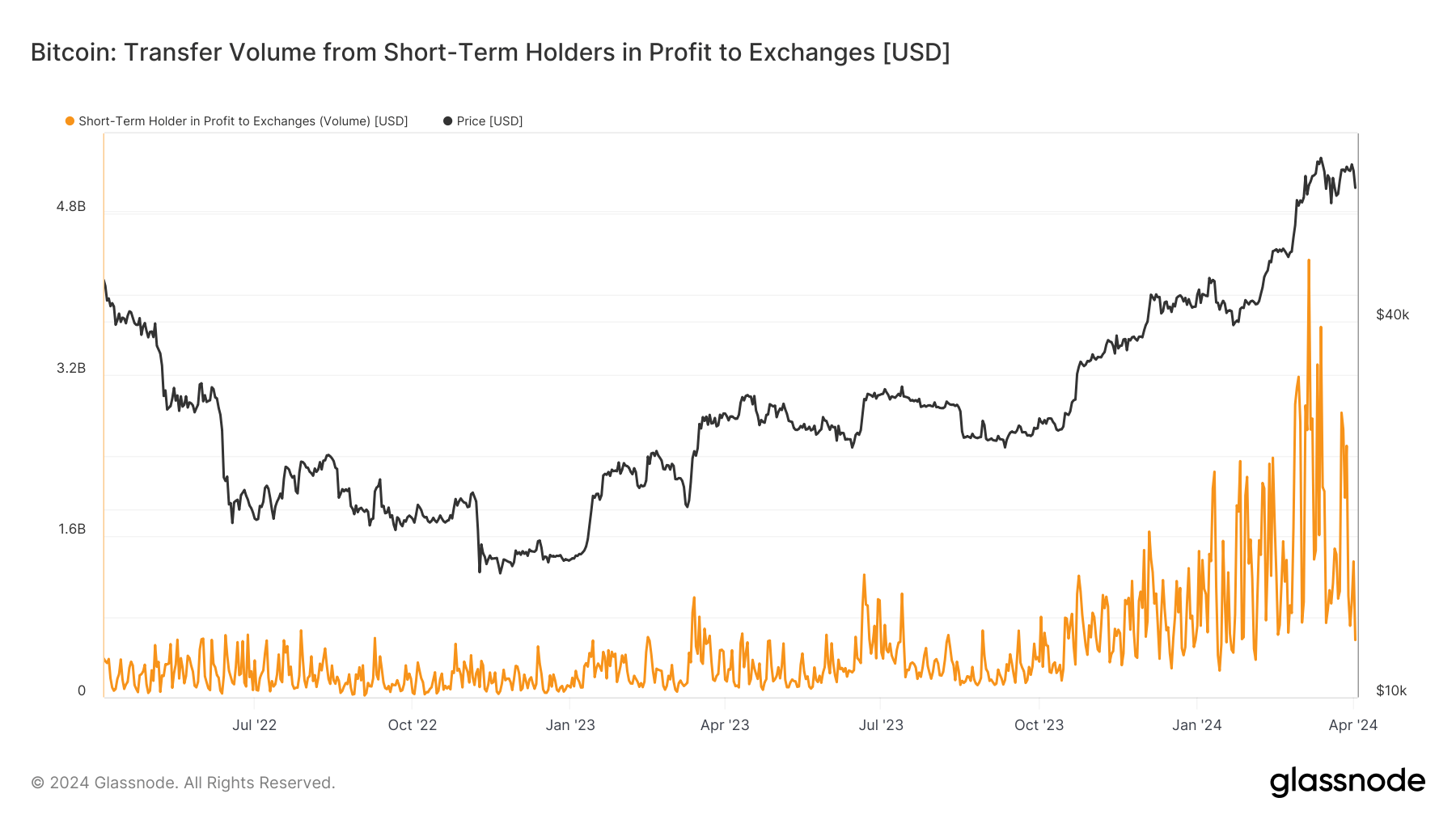Select the Jul '23 x-axis label

pyautogui.click(x=881, y=725)
